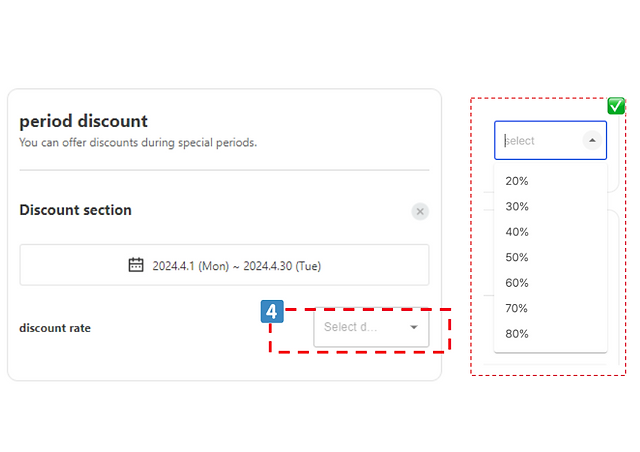The height and width of the screenshot is (452, 640).
Task: Click the 2024.4.30 (Tue) end date text
Action: point(282,266)
